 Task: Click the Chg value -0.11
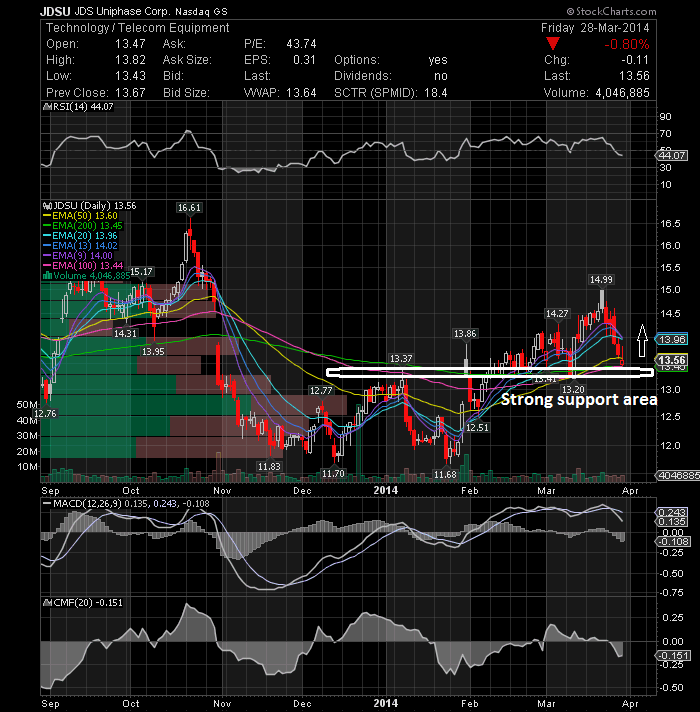pyautogui.click(x=635, y=60)
